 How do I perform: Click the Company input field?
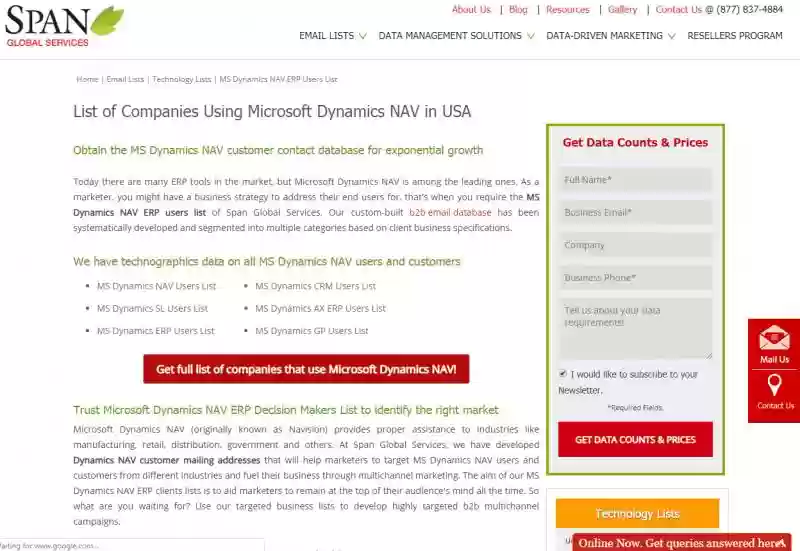tap(635, 245)
